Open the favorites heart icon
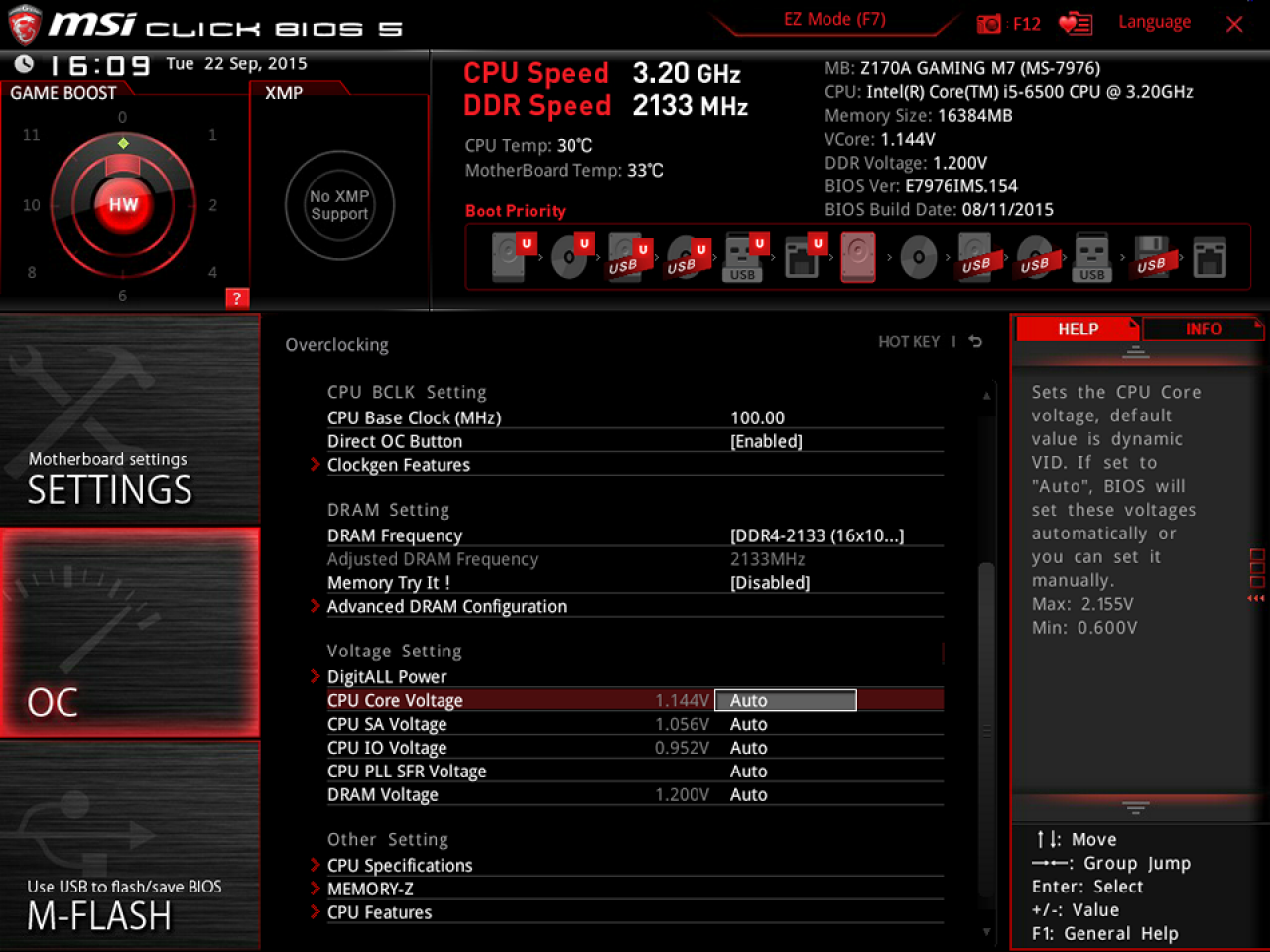Screen dimensions: 1270x952 coord(1076,24)
